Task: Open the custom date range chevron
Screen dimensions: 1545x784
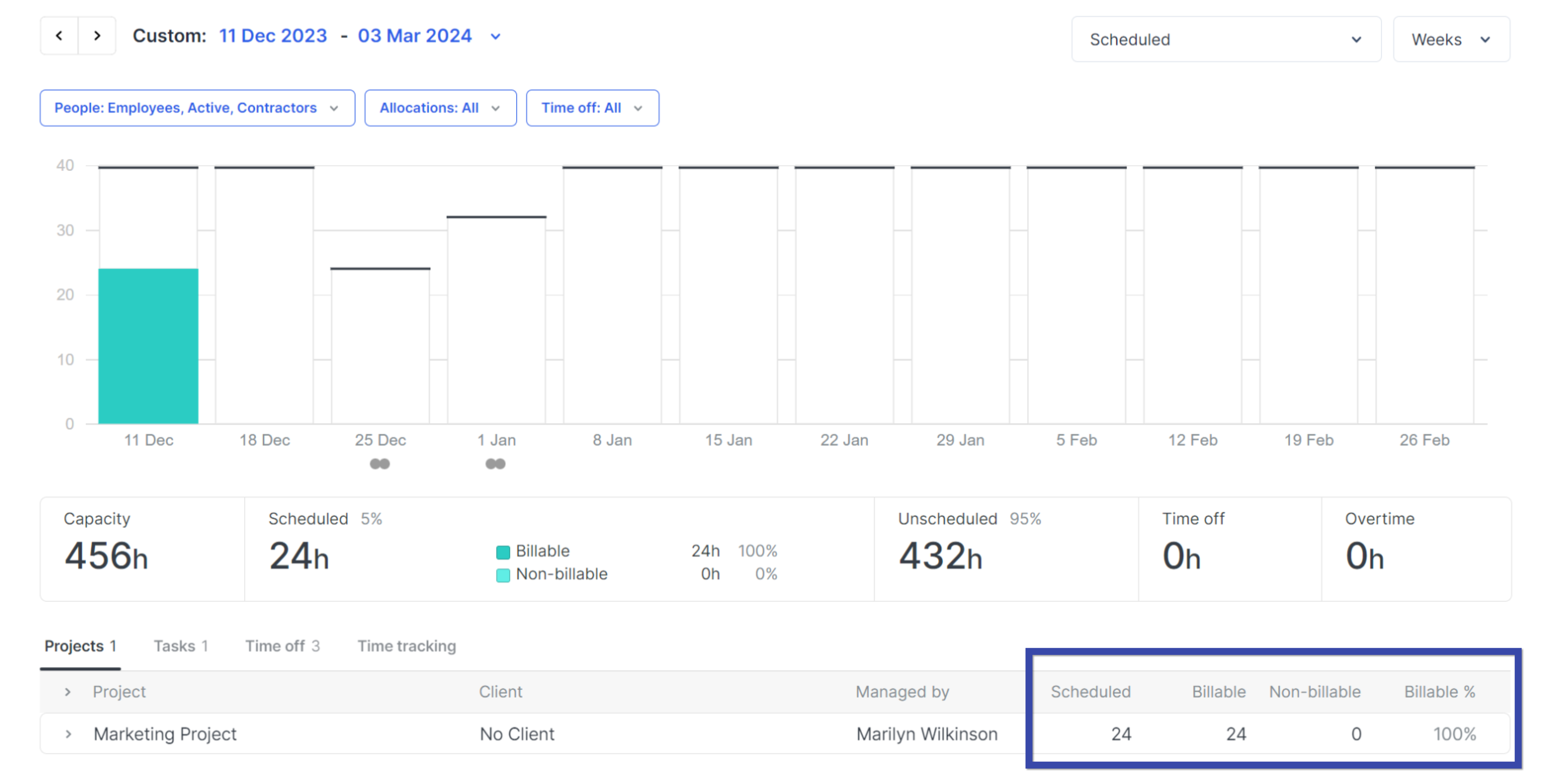Action: [495, 37]
